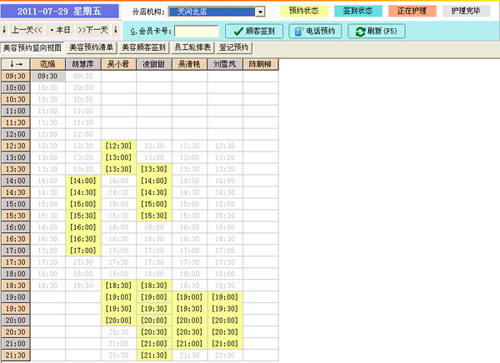
Task: Open the booked [19:00] cell under 刘雪凤
Action: 225,297
